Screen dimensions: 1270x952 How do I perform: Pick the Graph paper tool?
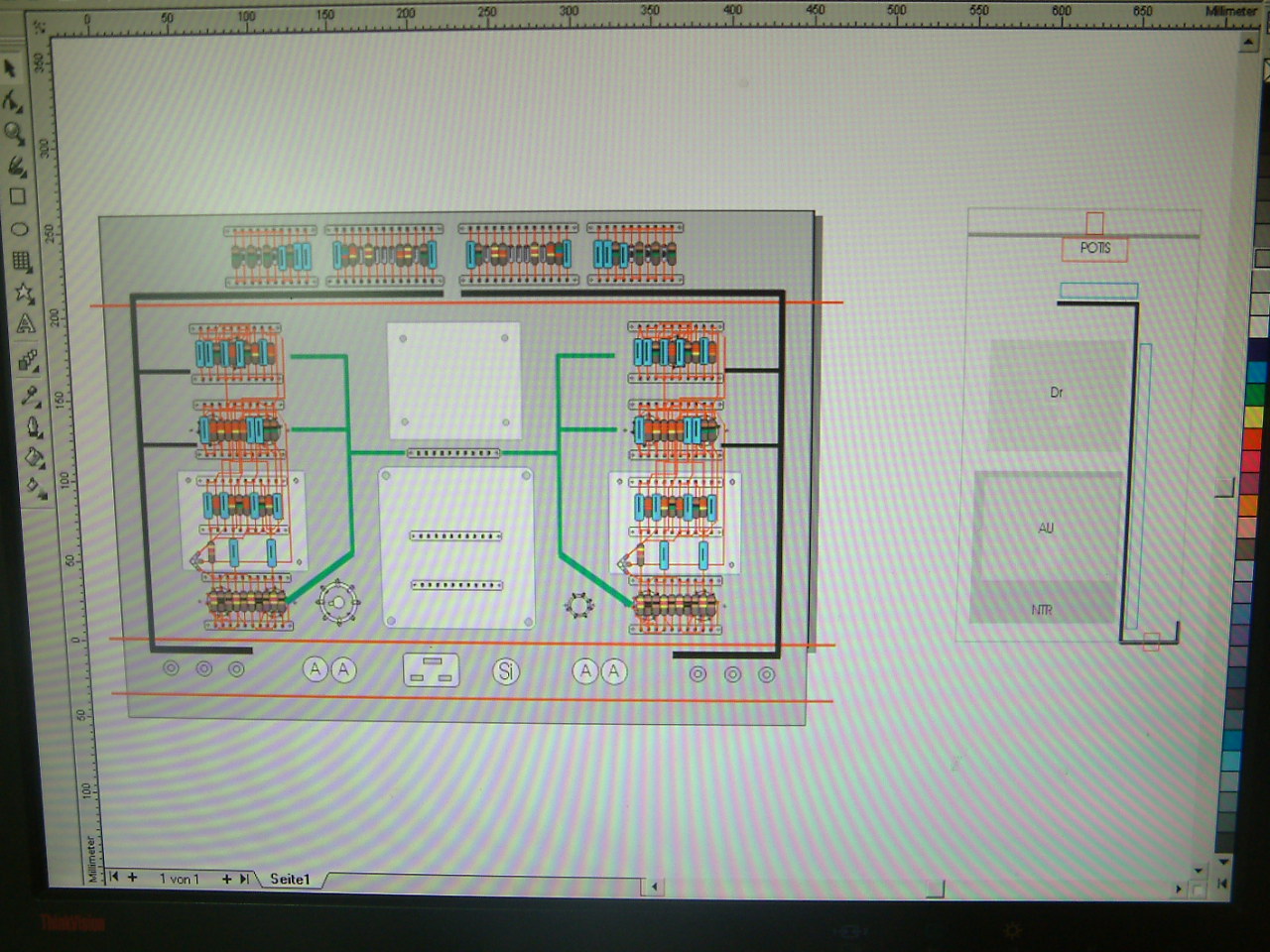pos(21,261)
